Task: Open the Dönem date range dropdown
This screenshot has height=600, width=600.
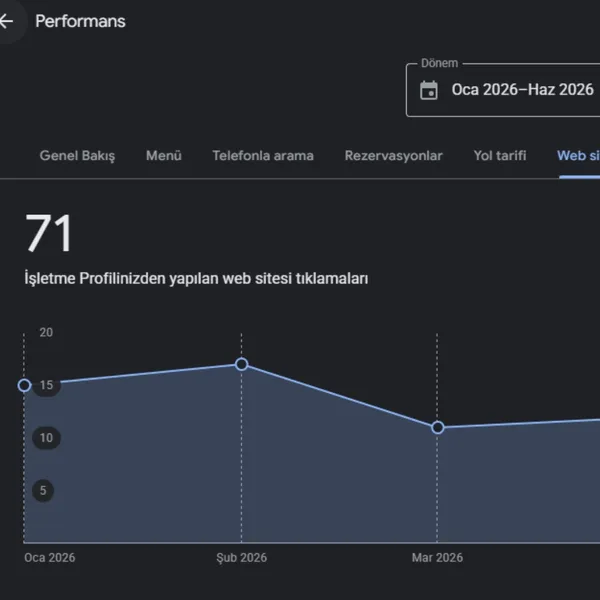Action: (x=503, y=90)
